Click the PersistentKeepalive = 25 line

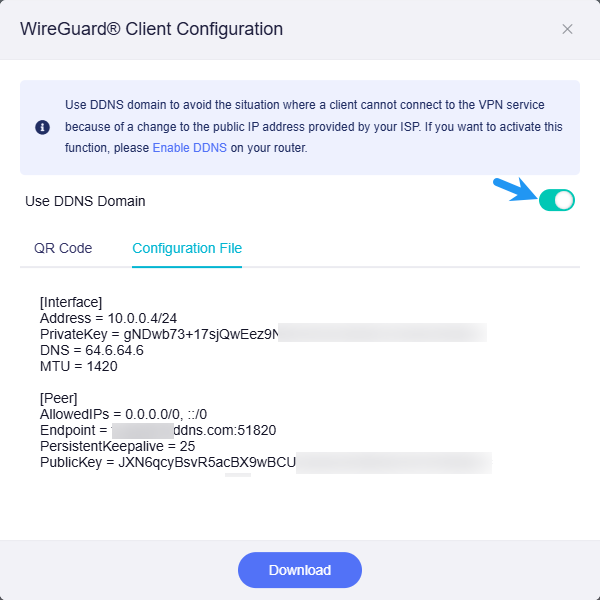[x=116, y=446]
